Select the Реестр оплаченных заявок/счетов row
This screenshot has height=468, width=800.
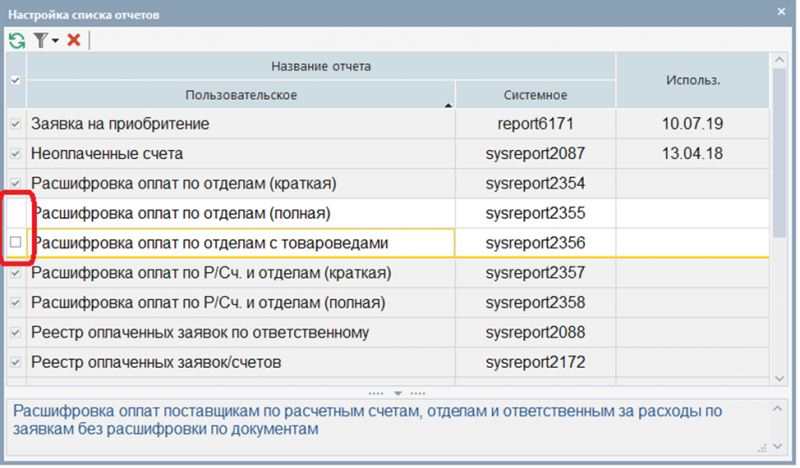tap(388, 362)
